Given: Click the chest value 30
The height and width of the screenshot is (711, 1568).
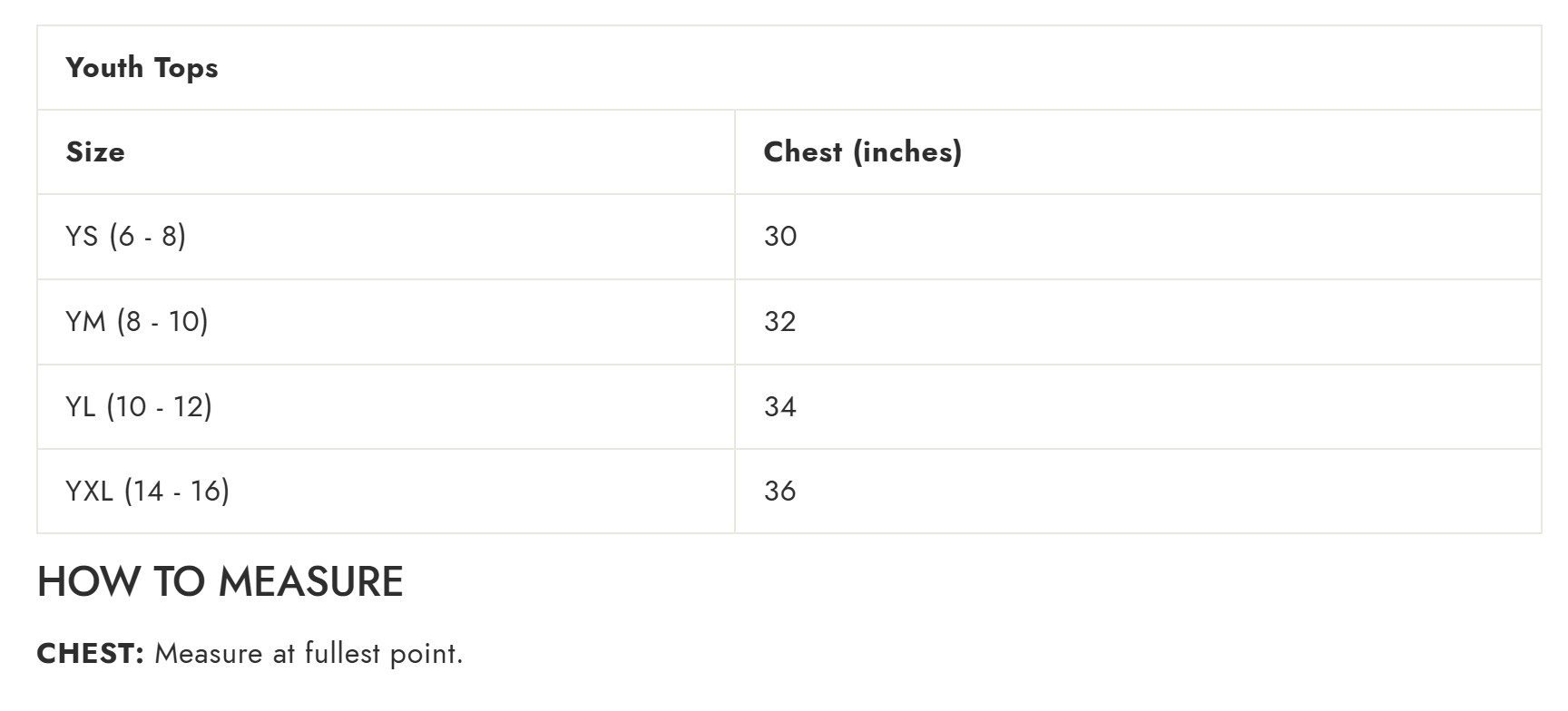Looking at the screenshot, I should (780, 237).
